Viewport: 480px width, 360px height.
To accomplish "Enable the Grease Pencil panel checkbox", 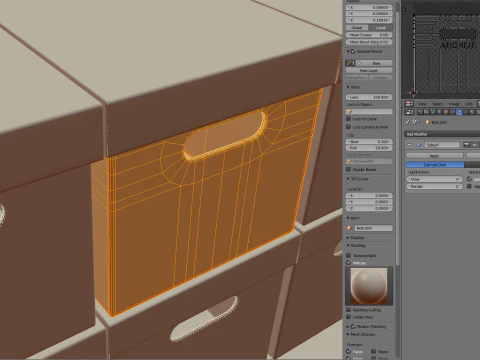I will 353,52.
